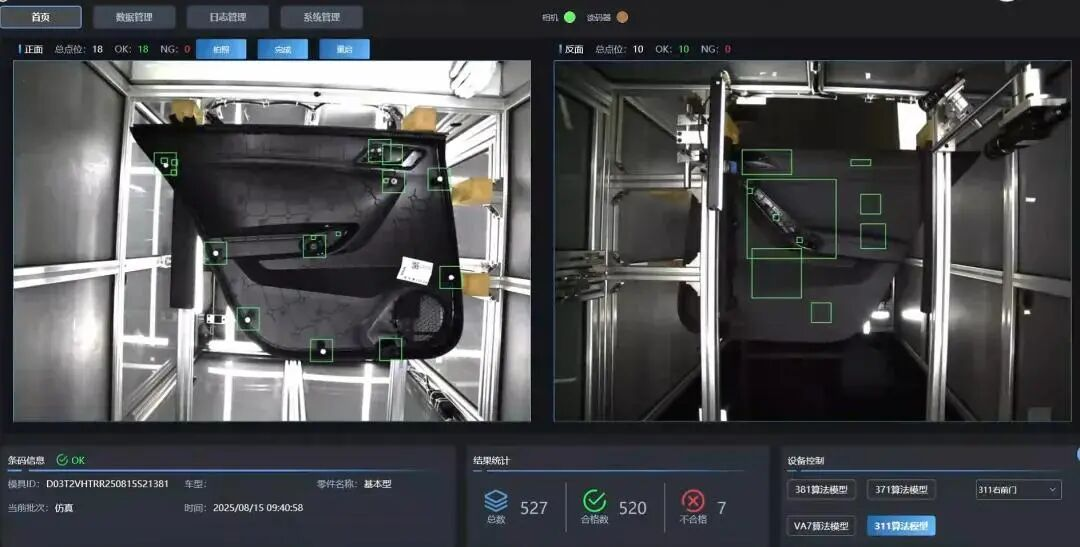Click the blue 拍照 capture button

[221, 49]
